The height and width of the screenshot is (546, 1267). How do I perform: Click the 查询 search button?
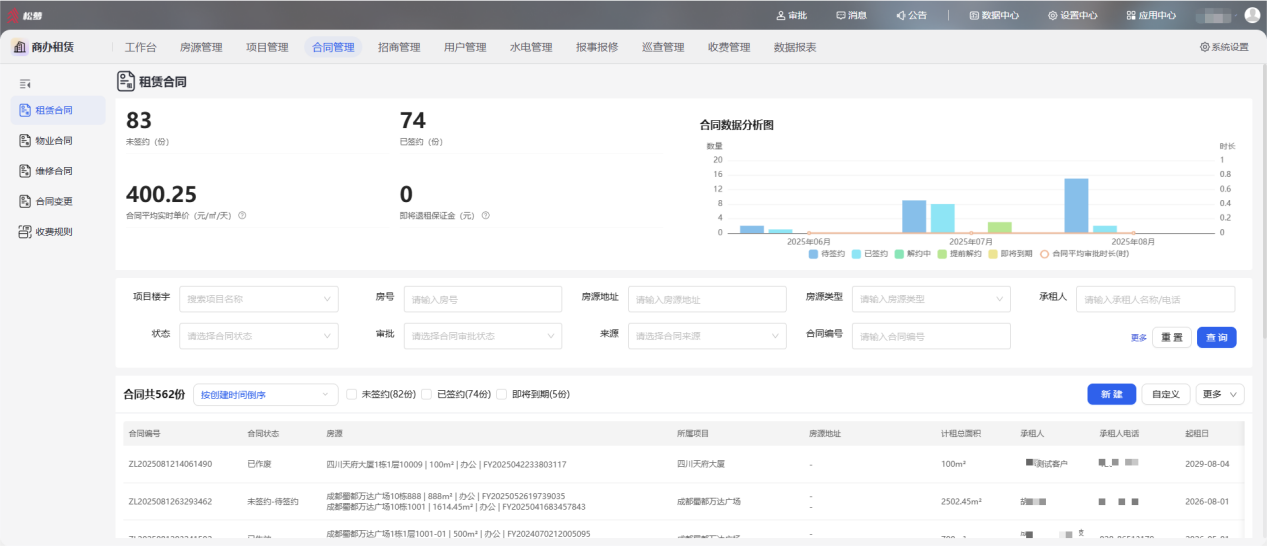[1217, 337]
